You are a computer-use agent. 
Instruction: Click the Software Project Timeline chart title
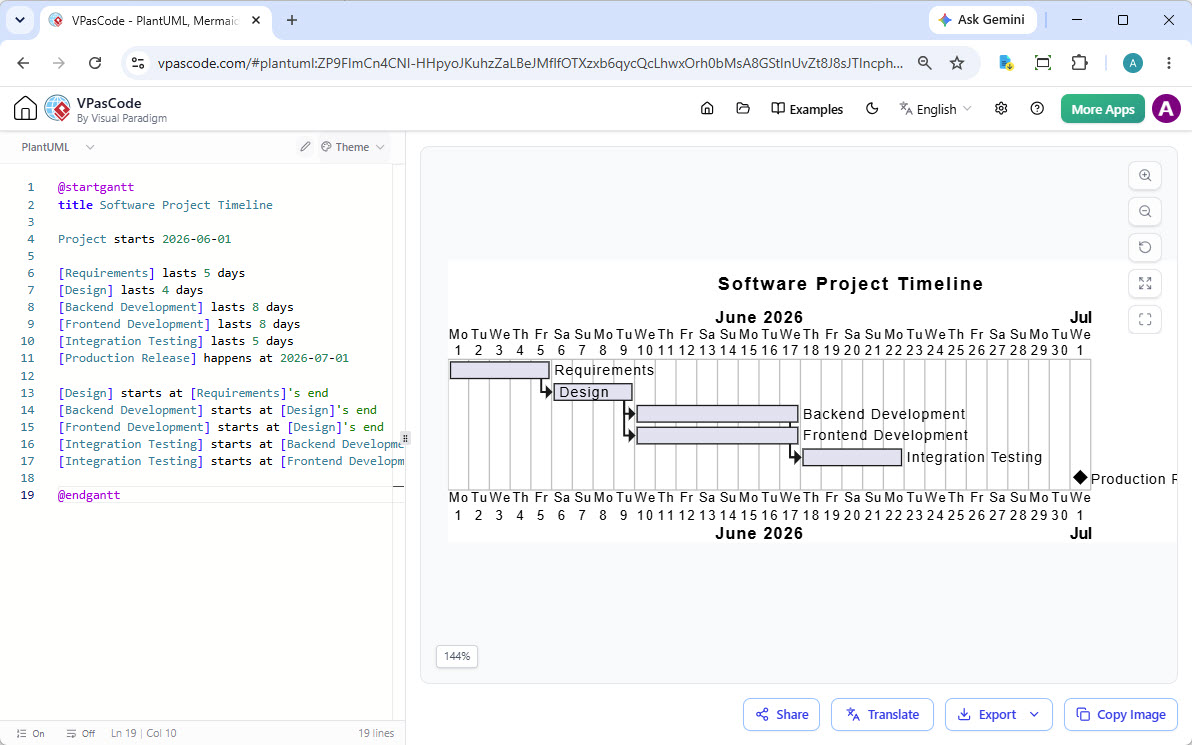[850, 284]
